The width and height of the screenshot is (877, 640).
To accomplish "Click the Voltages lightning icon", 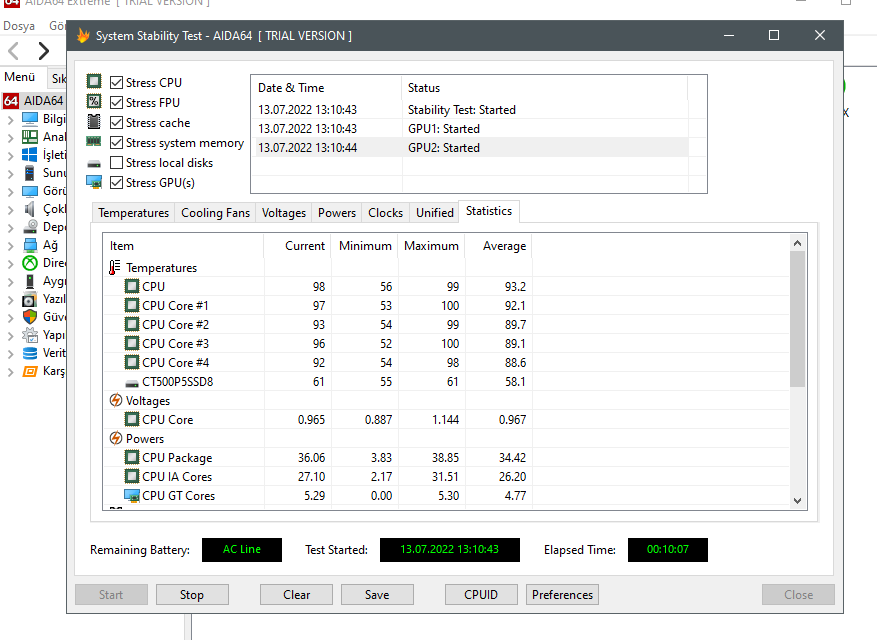I will (x=116, y=401).
